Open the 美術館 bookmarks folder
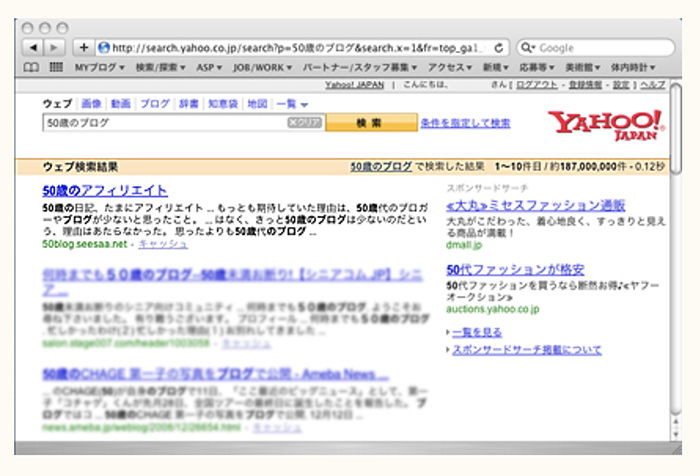The width and height of the screenshot is (700, 476). tap(583, 67)
